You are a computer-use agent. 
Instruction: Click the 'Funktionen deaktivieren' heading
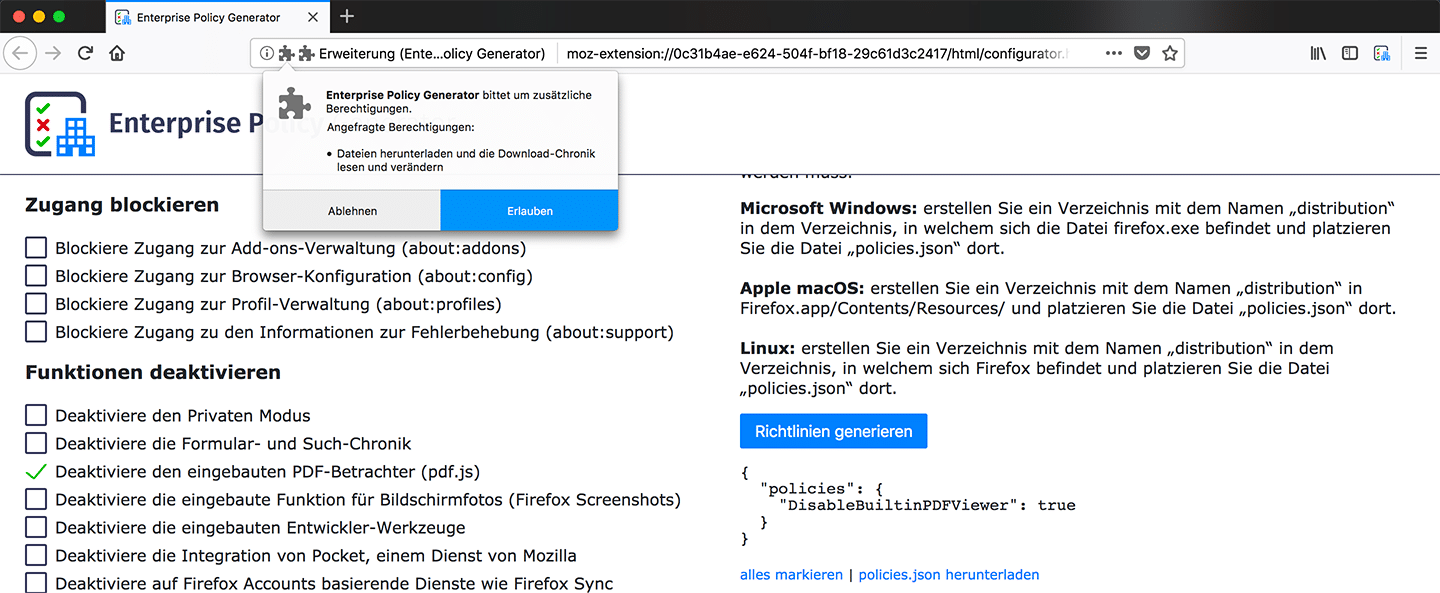pyautogui.click(x=153, y=373)
